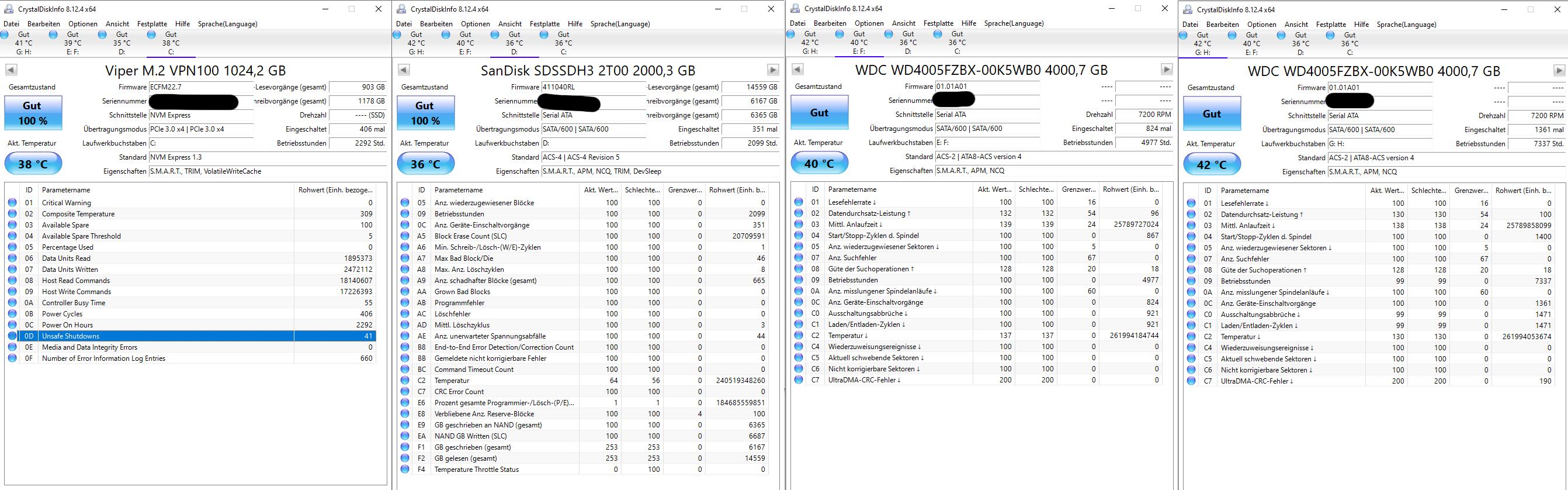Click Schnittstelle field NVM Express
1568x490 pixels.
201,115
